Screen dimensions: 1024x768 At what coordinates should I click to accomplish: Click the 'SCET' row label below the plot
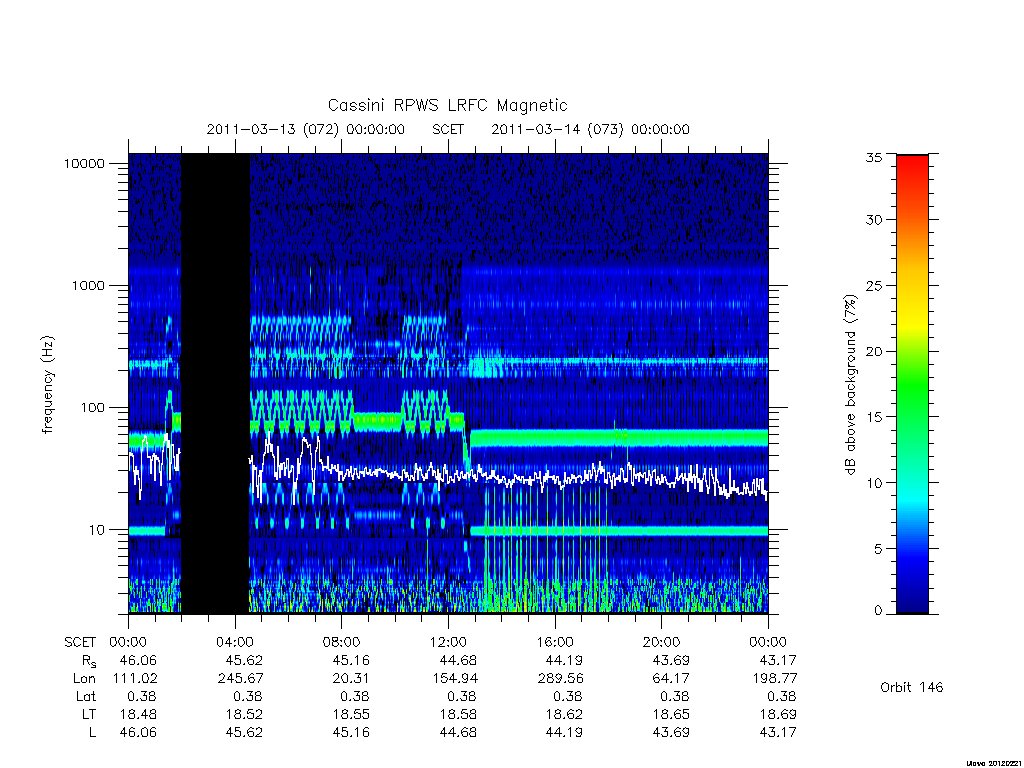click(80, 643)
